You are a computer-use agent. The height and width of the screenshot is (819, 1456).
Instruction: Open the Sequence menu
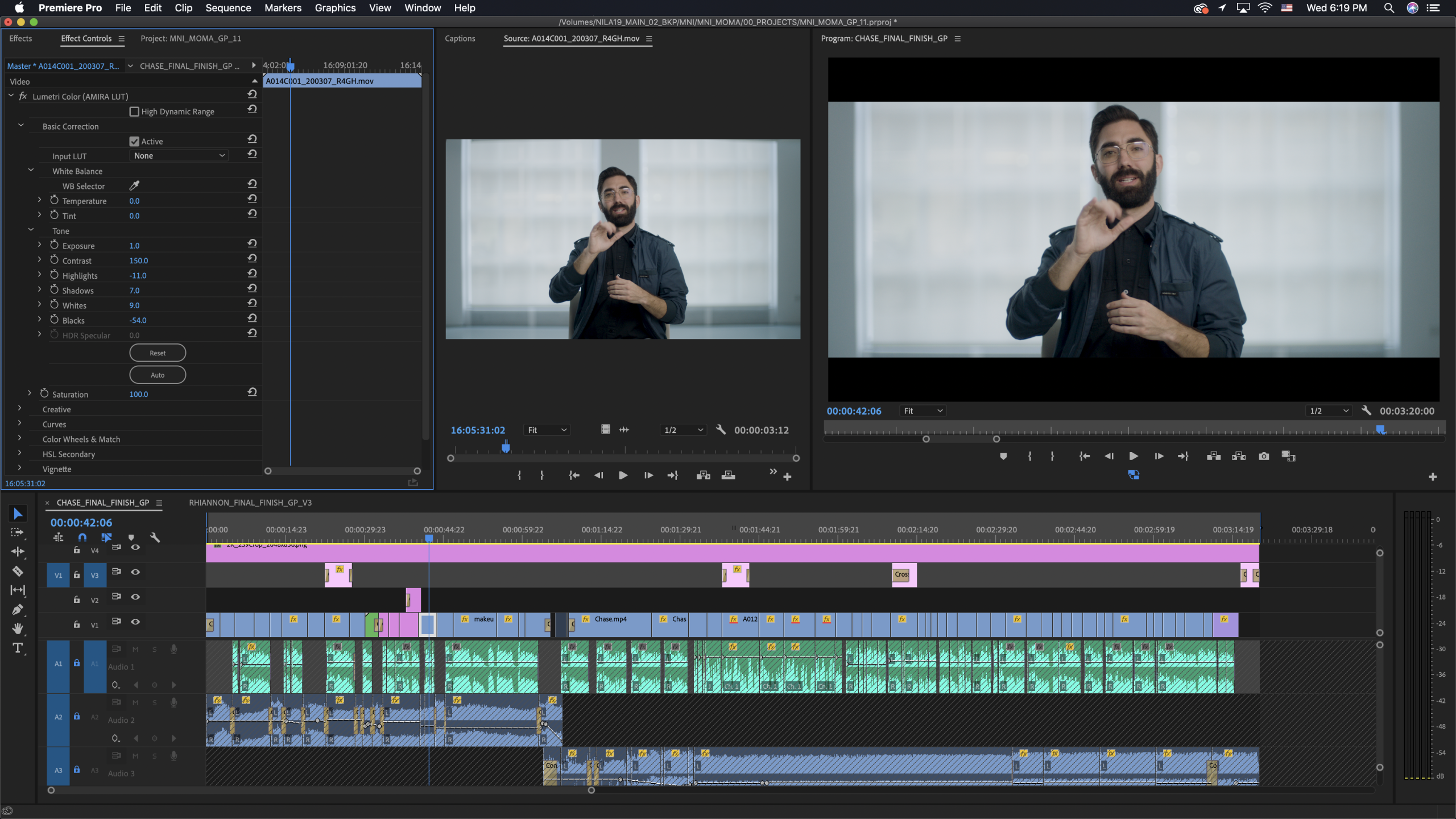pos(227,8)
